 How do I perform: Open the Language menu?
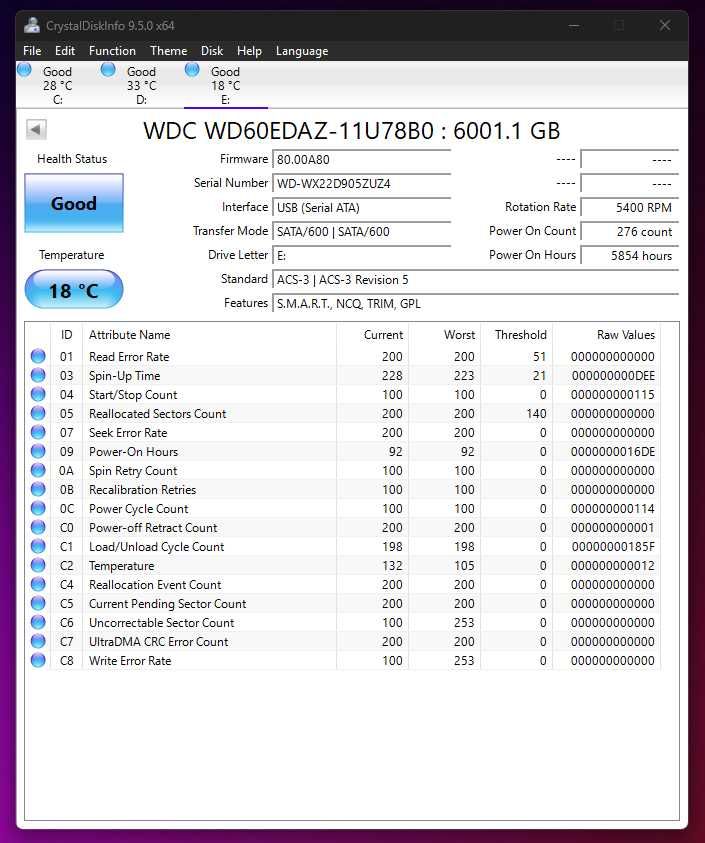point(302,51)
